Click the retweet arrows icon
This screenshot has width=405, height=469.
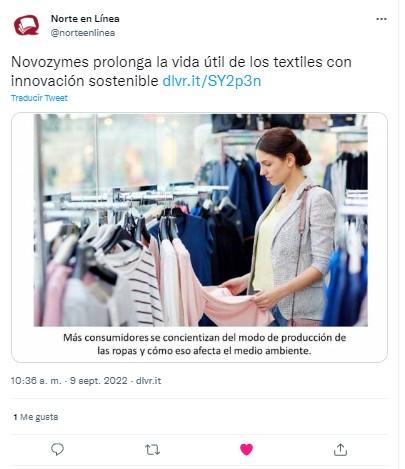point(152,450)
